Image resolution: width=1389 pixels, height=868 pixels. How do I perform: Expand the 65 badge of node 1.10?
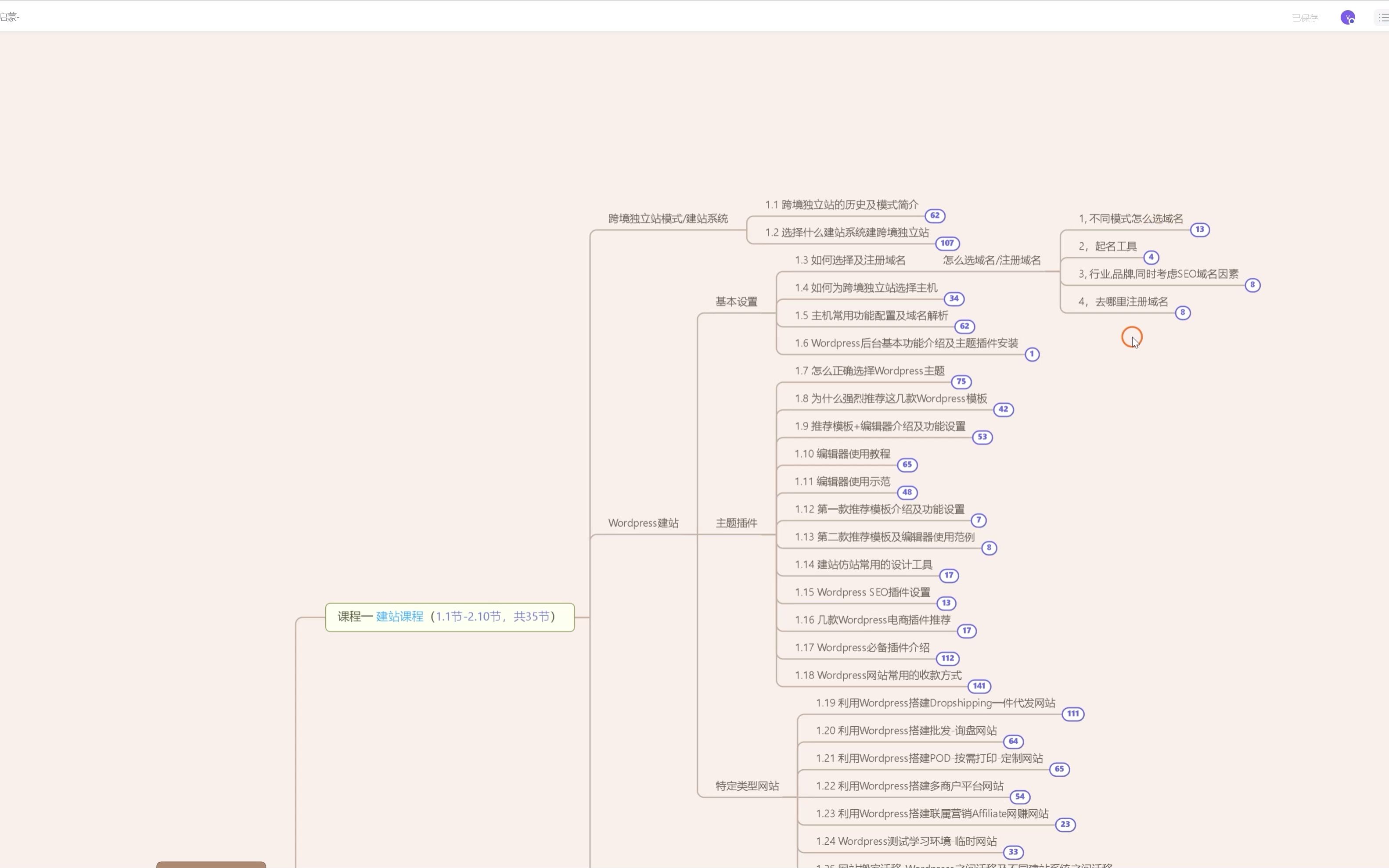[907, 464]
